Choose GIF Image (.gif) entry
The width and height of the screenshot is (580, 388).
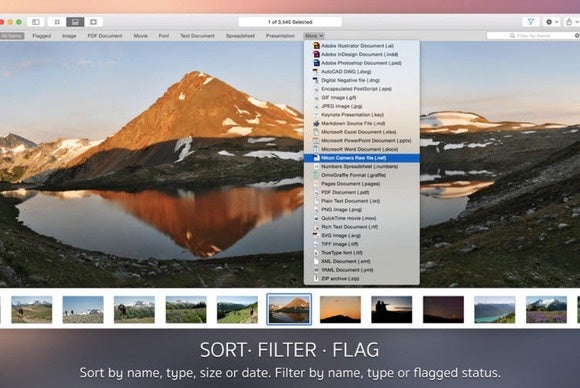click(362, 98)
